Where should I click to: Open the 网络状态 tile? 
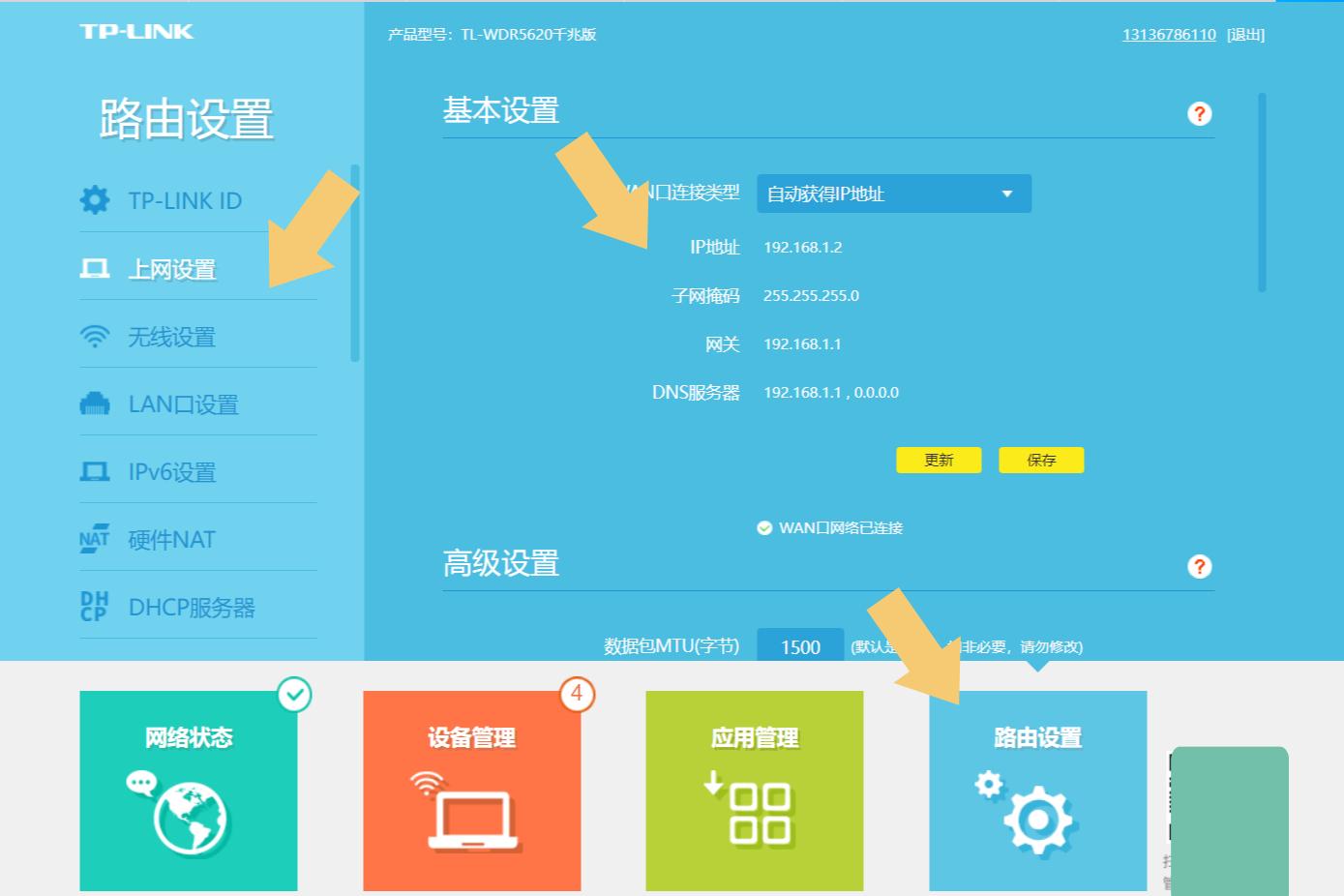[189, 791]
